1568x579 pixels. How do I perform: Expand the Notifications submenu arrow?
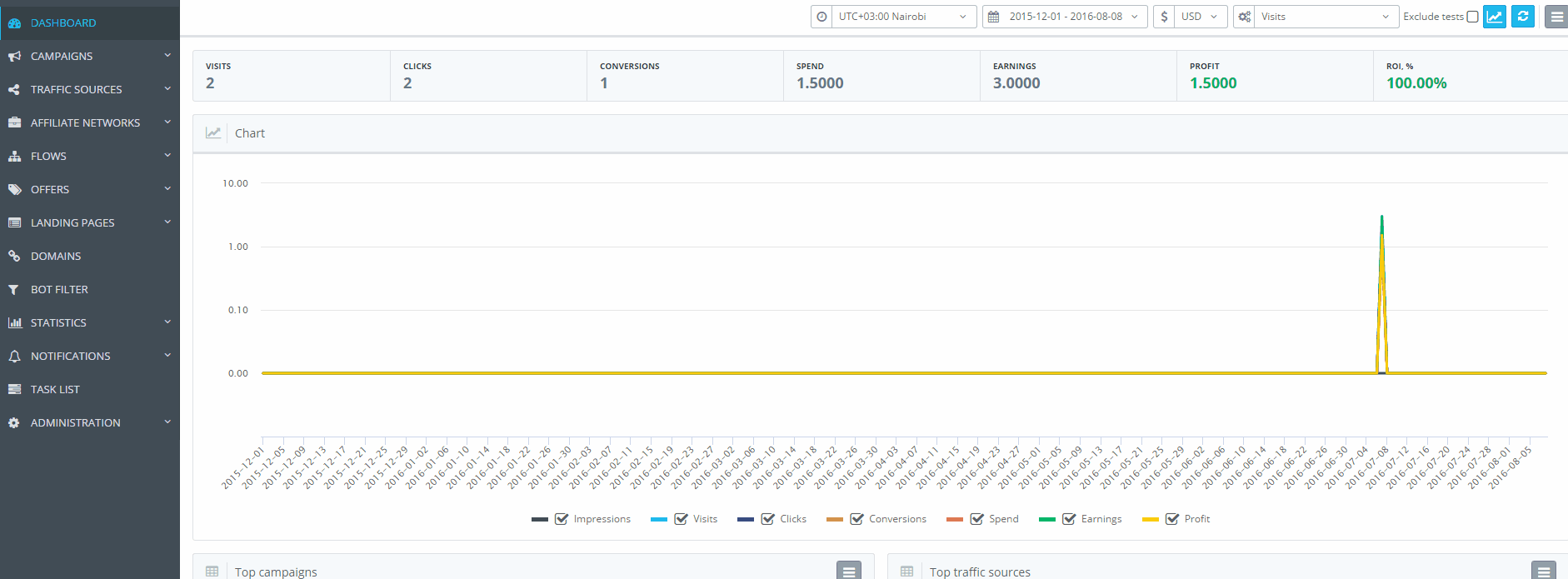(167, 356)
